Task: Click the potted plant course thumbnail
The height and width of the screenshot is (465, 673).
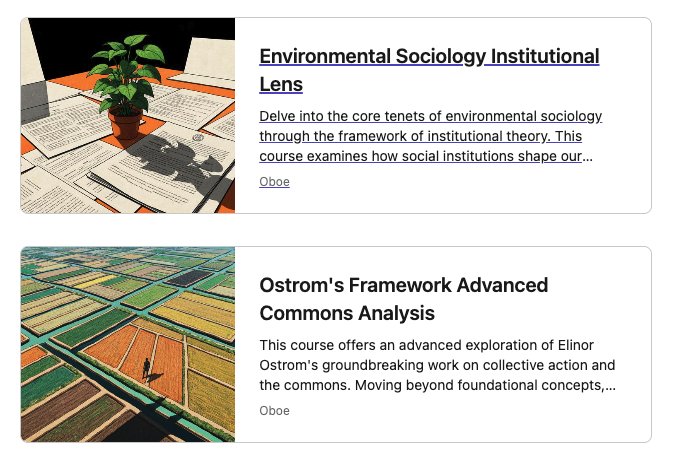Action: 128,115
